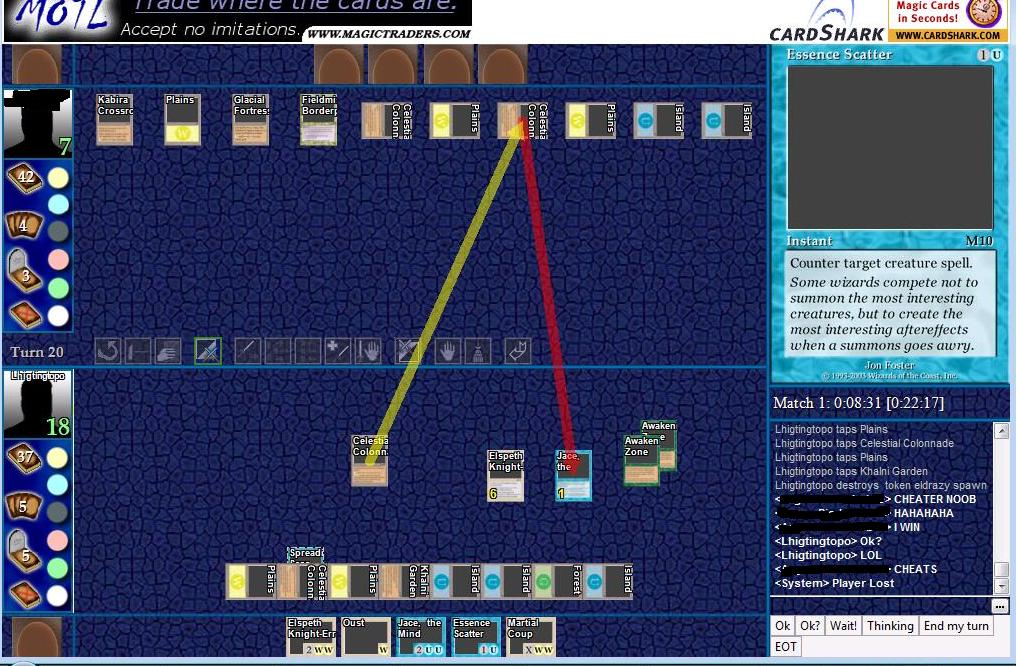Pick Jace, the Mind Sculptor from hand

(421, 637)
